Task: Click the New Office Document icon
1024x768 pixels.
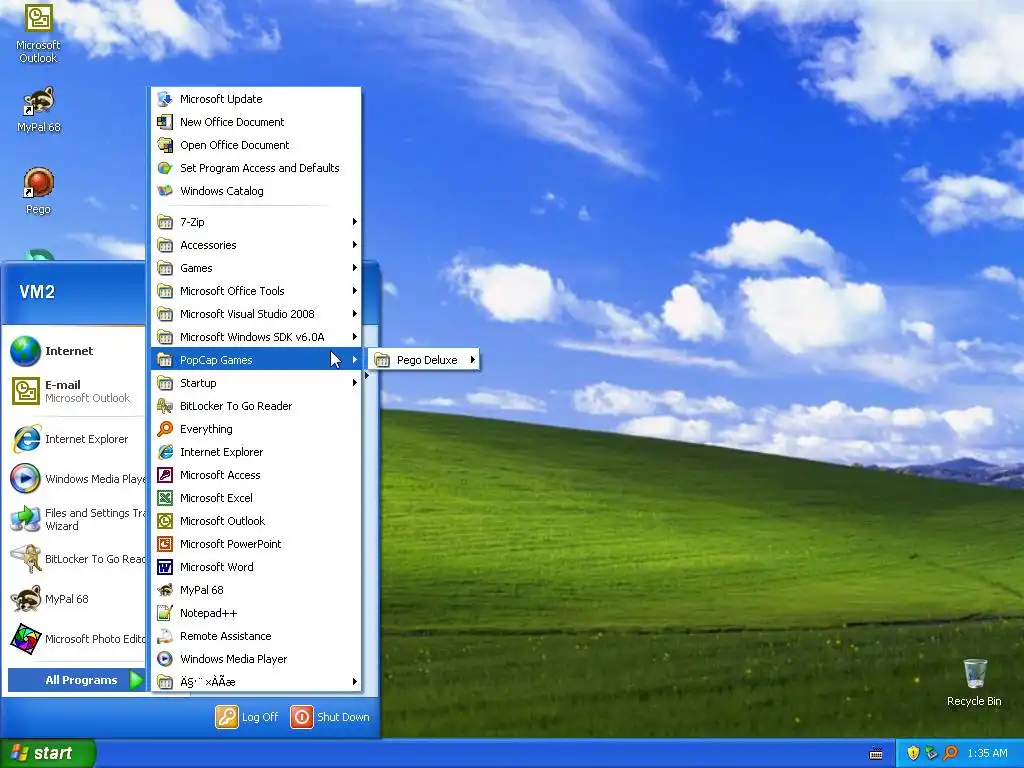Action: click(165, 121)
